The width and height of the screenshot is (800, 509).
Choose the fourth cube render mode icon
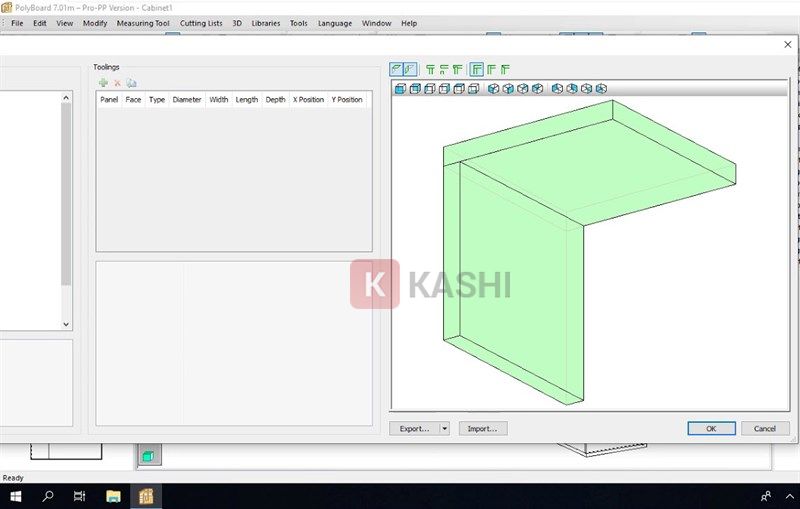444,89
